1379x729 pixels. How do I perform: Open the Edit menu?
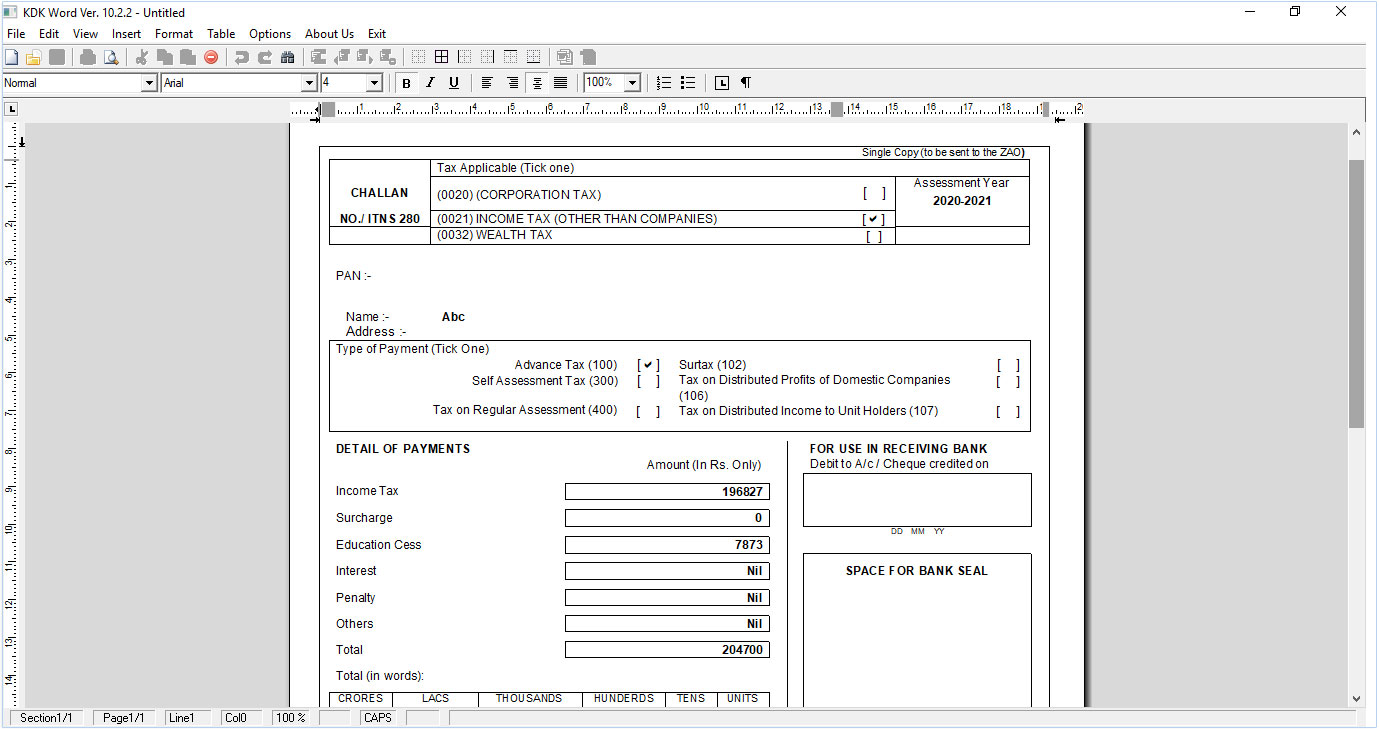point(49,33)
